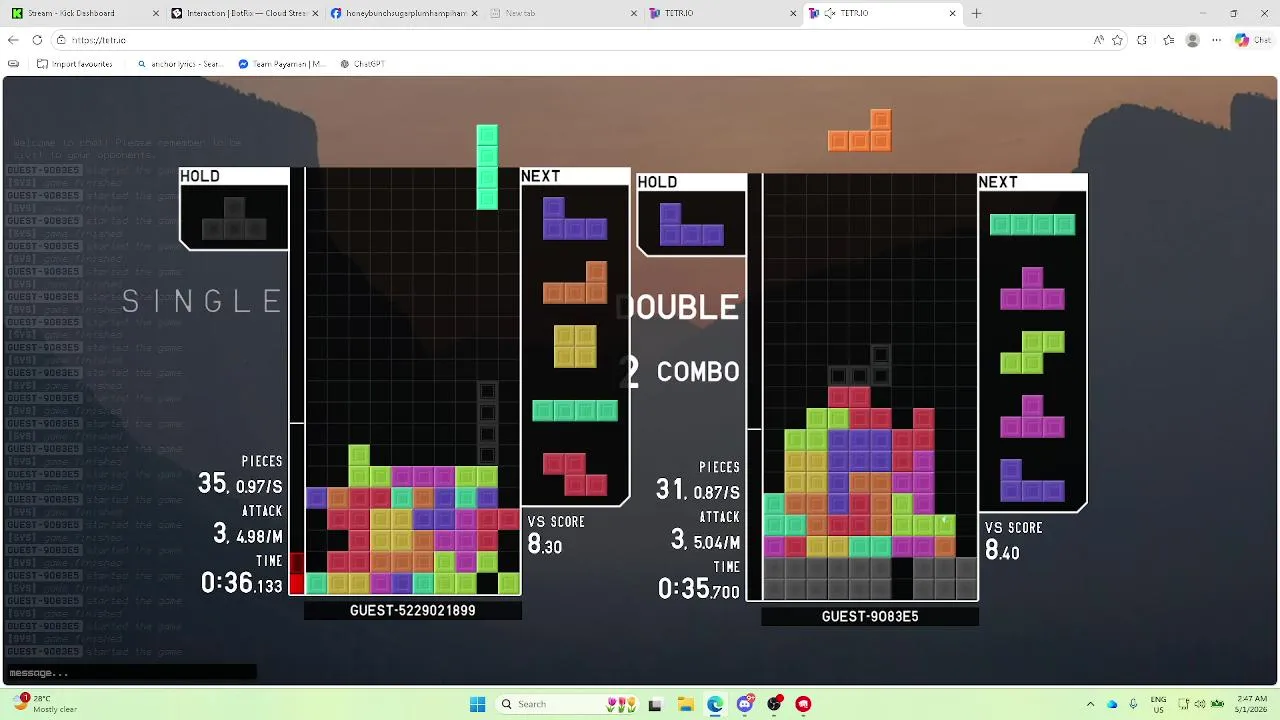Click the left VS SCORE value 8.30
Image resolution: width=1280 pixels, height=720 pixels.
[x=545, y=545]
